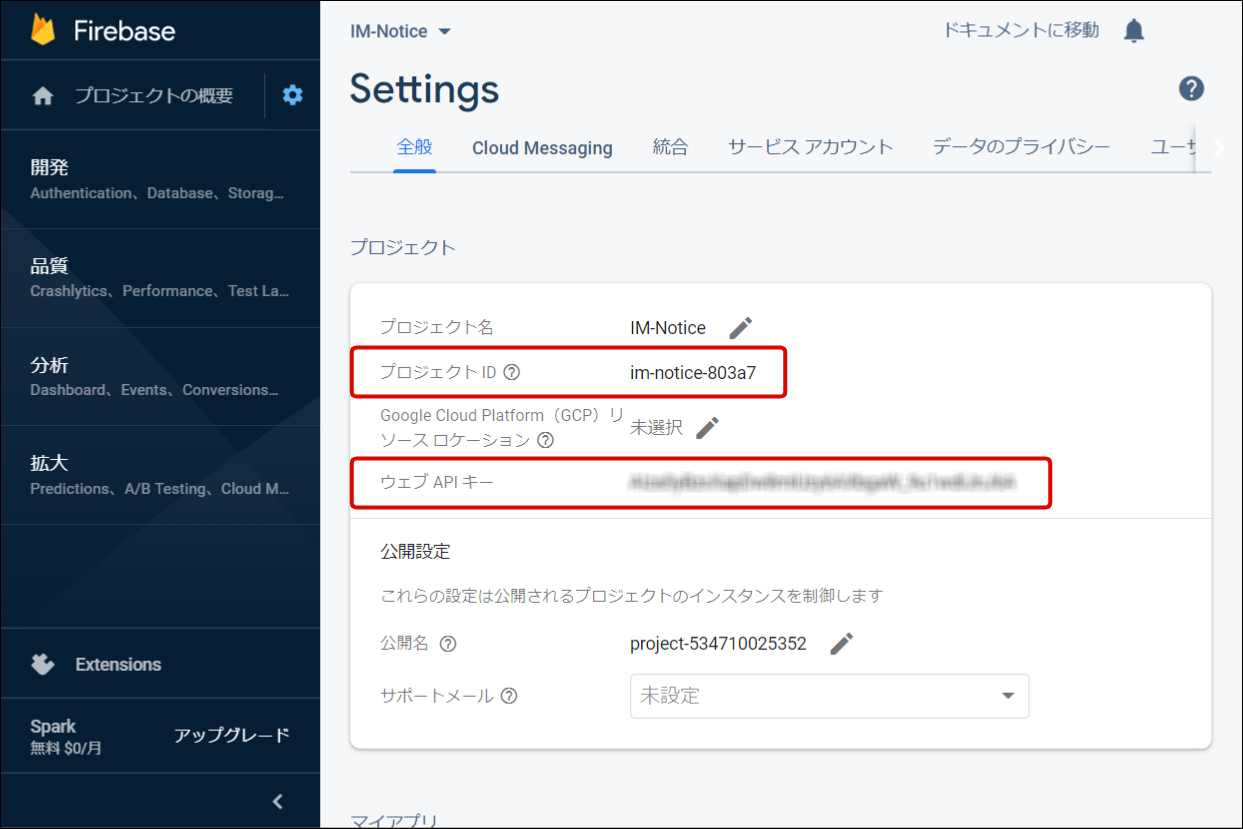Expand the 開発 section
Viewport: 1243px width, 829px height.
[160, 179]
